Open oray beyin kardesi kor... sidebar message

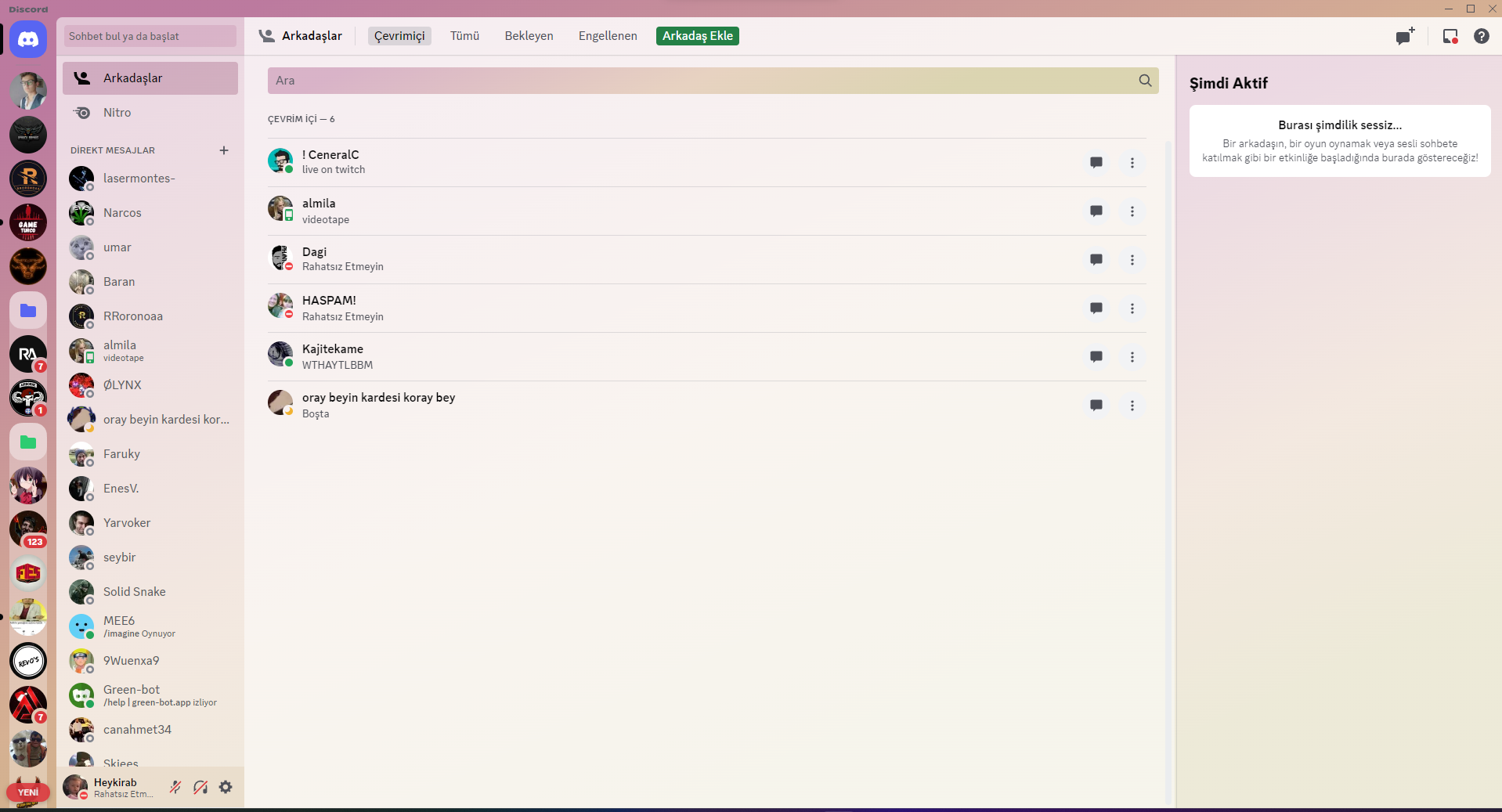tap(150, 420)
